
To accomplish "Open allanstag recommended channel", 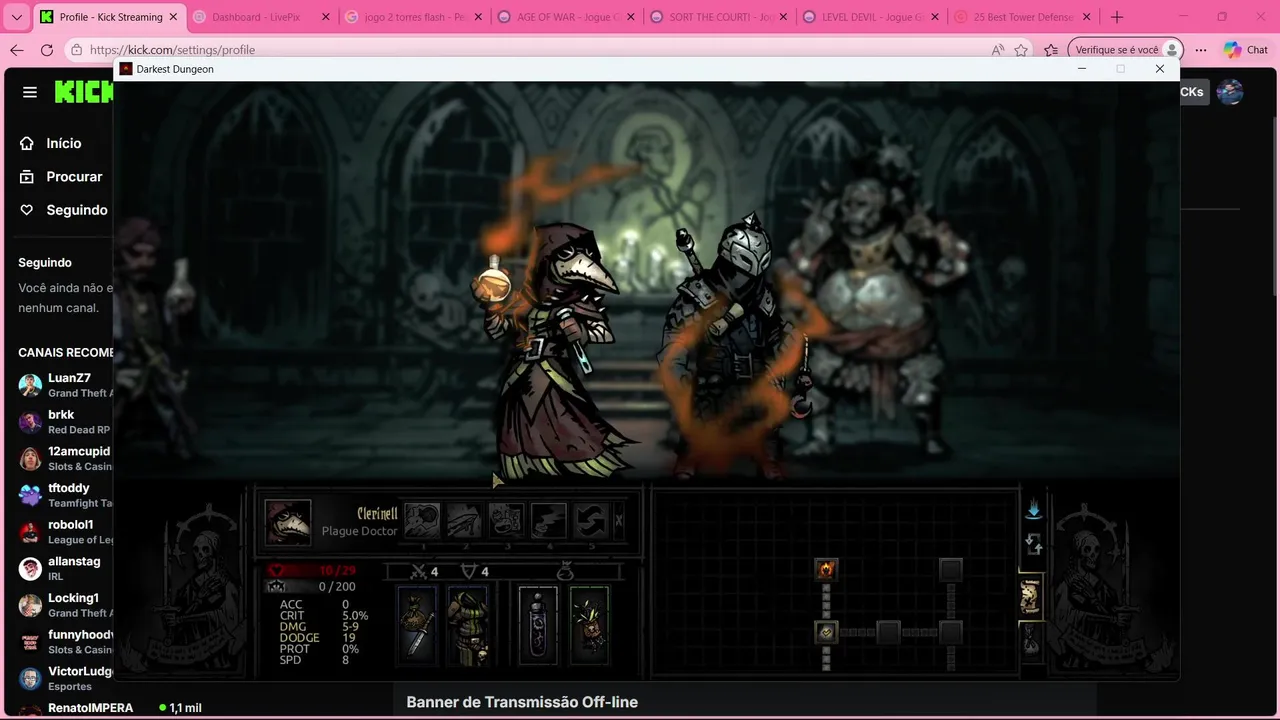I will [x=65, y=568].
